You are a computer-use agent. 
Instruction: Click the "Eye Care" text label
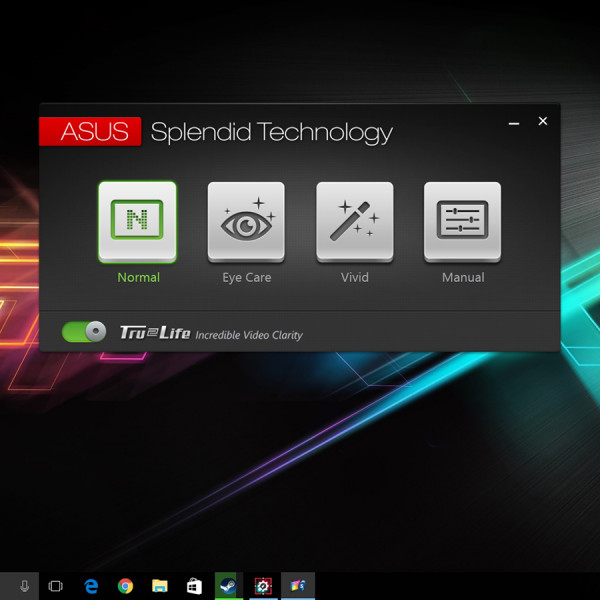(246, 277)
